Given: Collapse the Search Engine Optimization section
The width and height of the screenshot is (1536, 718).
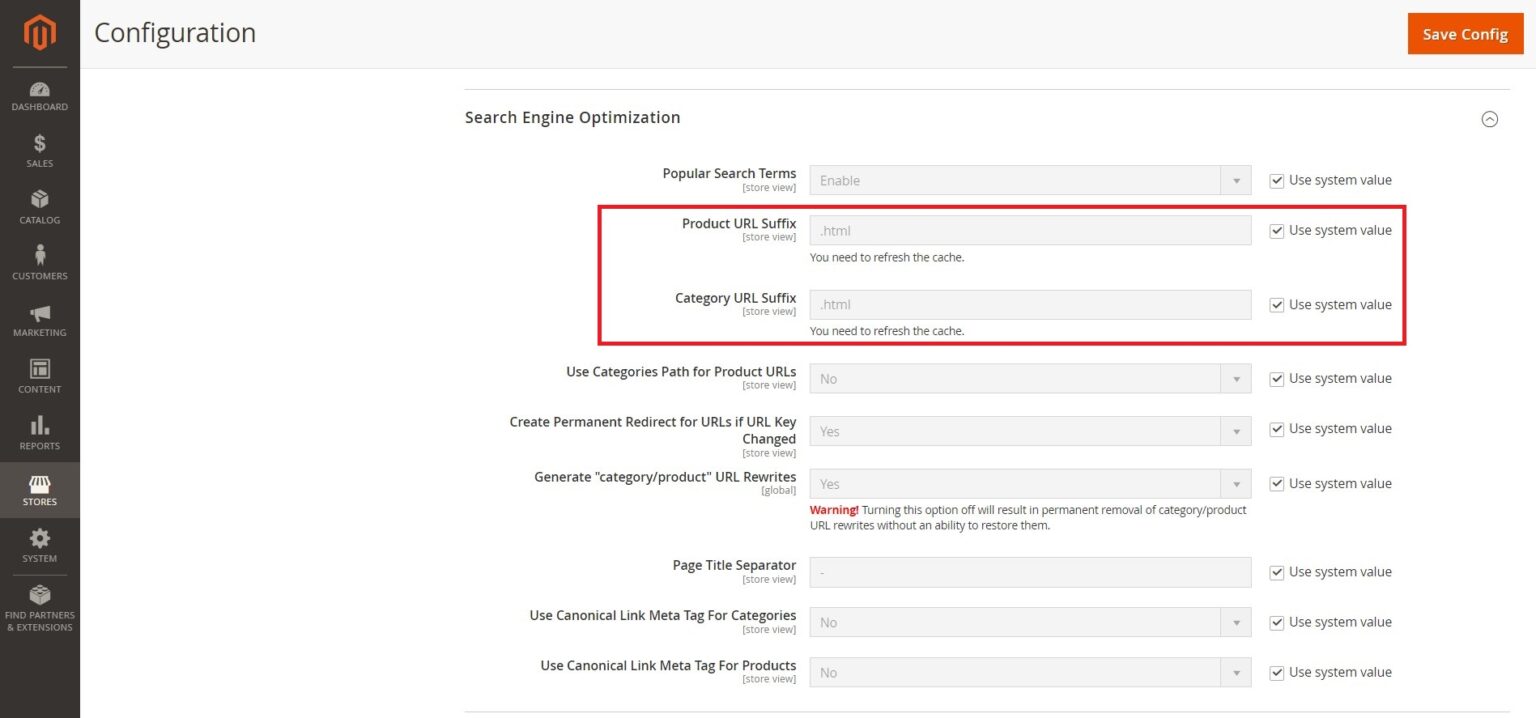Looking at the screenshot, I should coord(1490,119).
